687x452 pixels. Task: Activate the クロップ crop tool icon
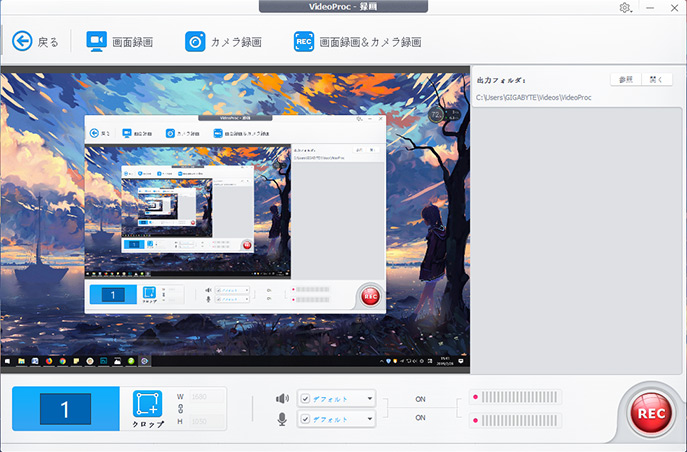(x=148, y=404)
